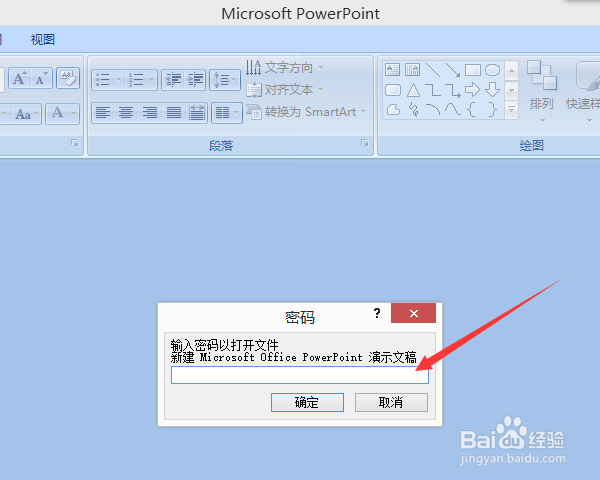The height and width of the screenshot is (480, 600).
Task: Select the horizontal Text Box shape
Action: coord(393,70)
